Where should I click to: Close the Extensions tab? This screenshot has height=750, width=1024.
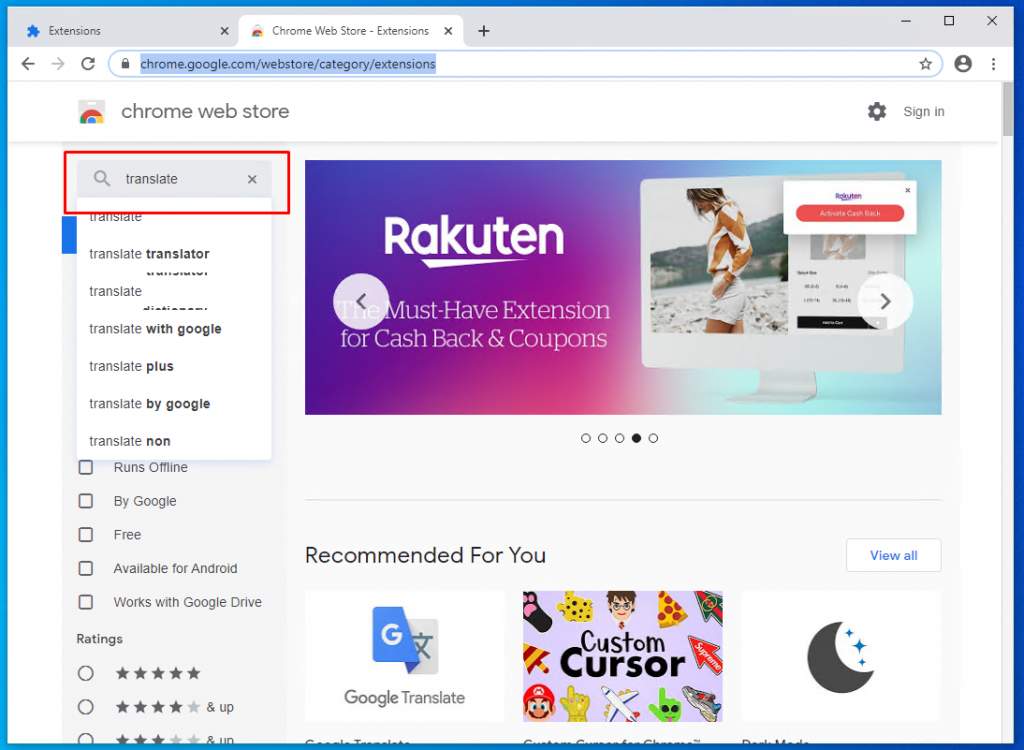(x=224, y=31)
